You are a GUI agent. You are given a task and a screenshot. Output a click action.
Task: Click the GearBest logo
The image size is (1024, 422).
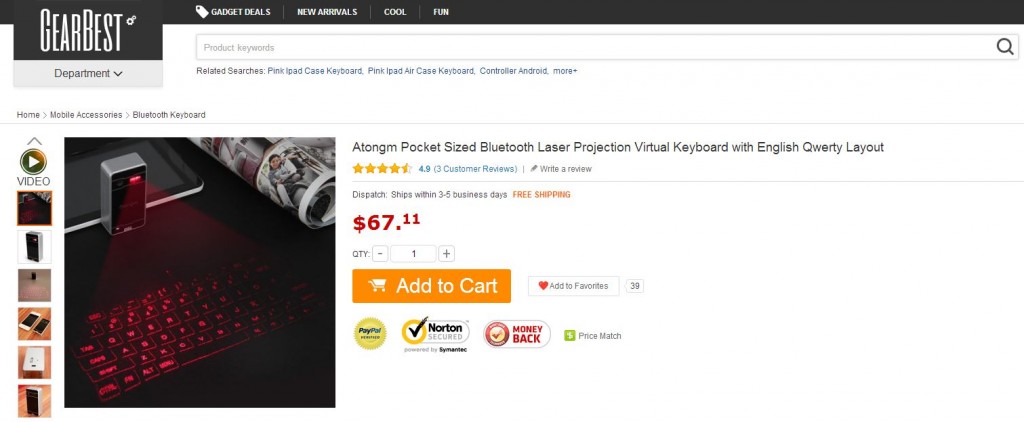pyautogui.click(x=88, y=31)
